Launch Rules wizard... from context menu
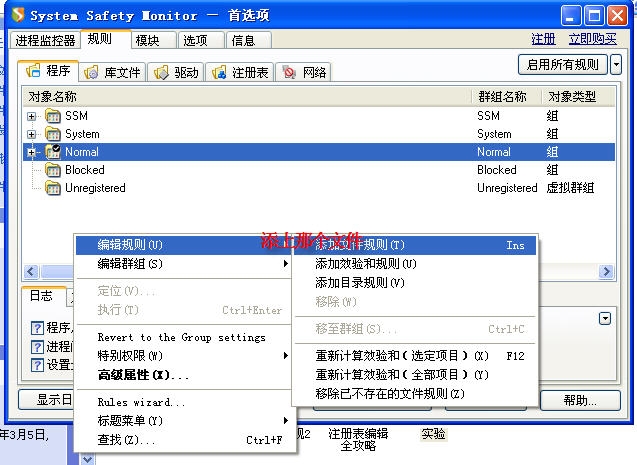 pyautogui.click(x=184, y=402)
